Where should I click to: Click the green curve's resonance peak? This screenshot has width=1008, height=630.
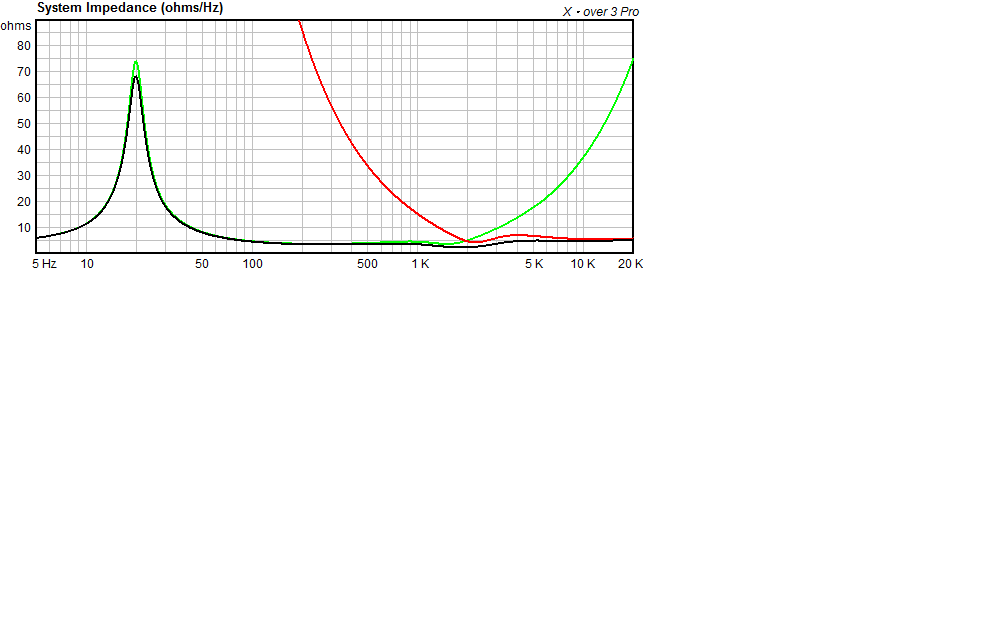click(136, 62)
